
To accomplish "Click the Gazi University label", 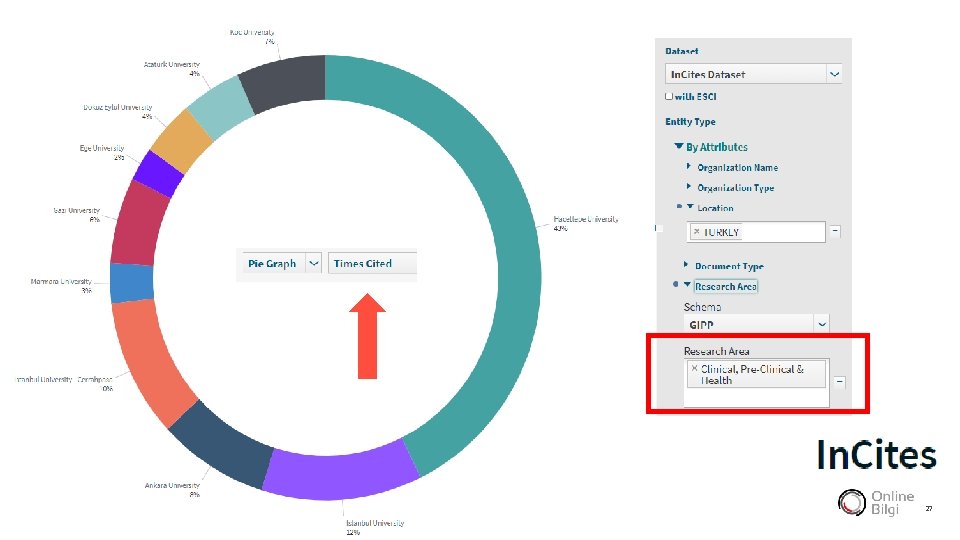I will click(77, 214).
